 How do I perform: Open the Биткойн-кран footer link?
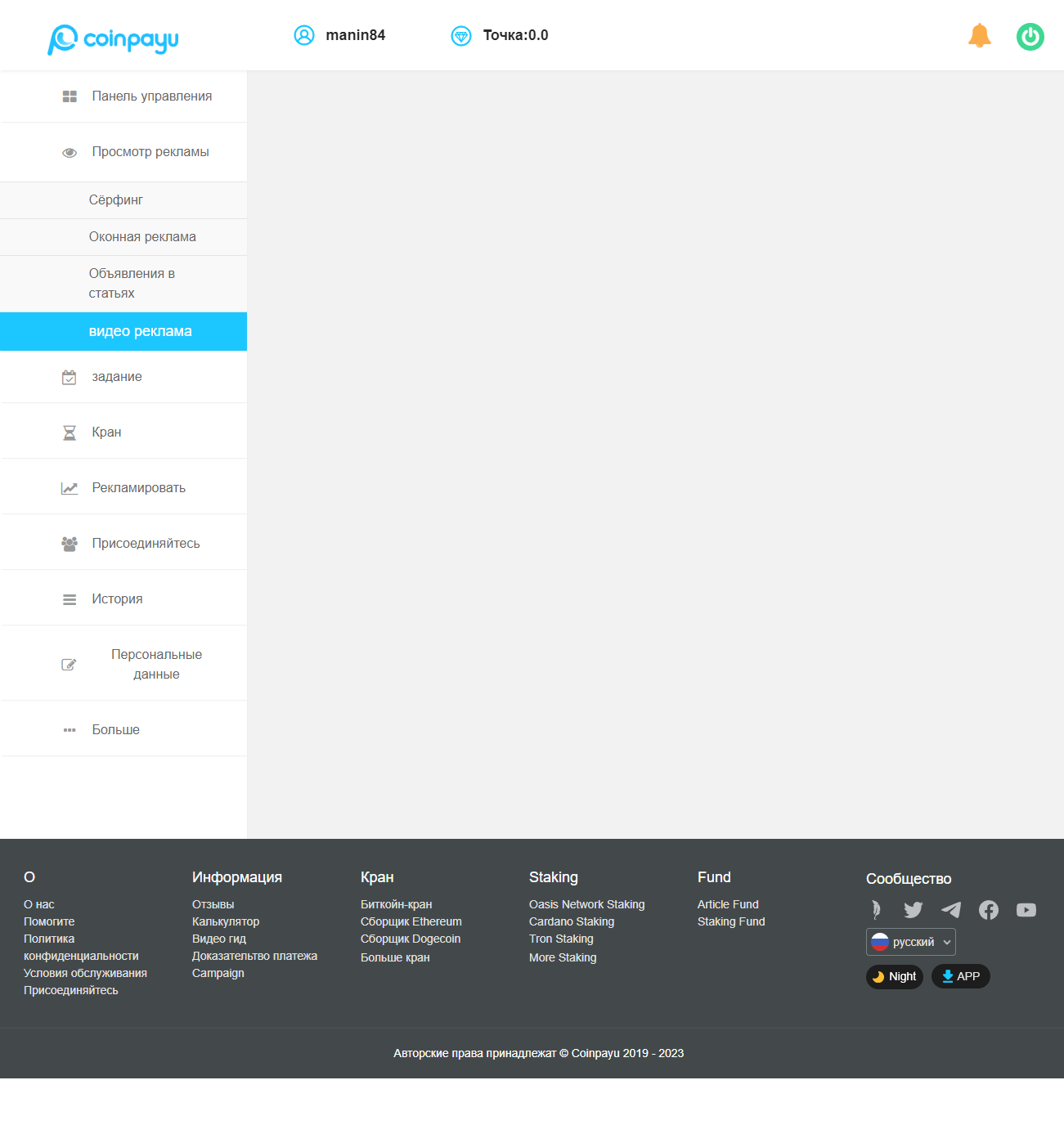[x=397, y=904]
